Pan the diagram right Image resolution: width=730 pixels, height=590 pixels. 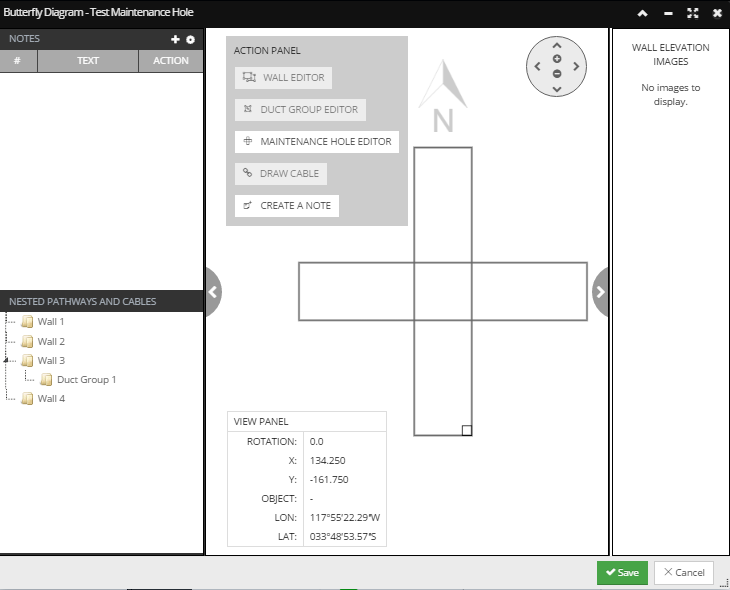coord(576,67)
